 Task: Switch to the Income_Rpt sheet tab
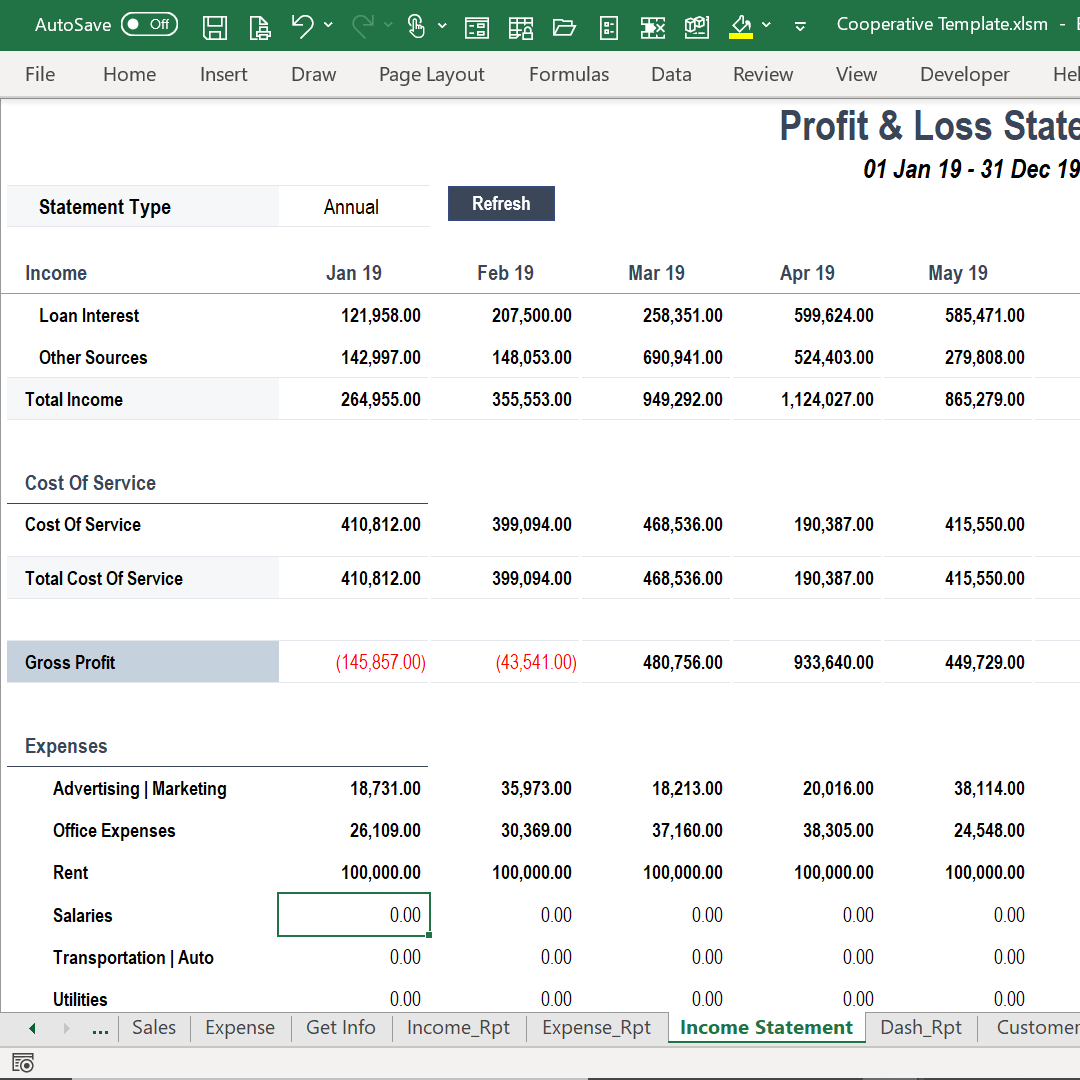pos(458,1027)
